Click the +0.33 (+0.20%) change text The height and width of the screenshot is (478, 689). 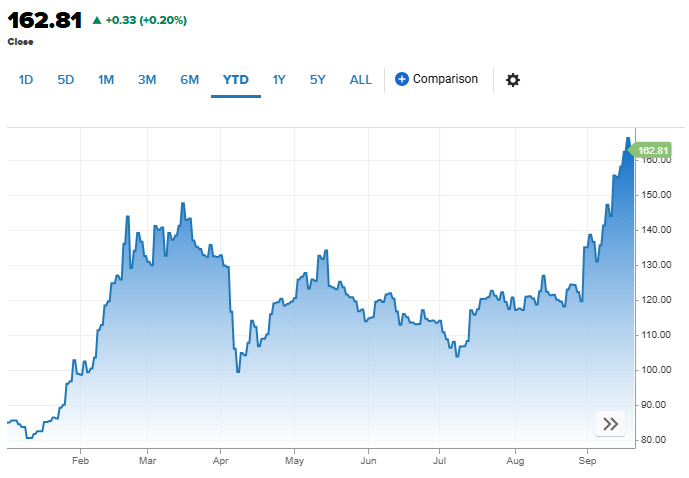(x=146, y=20)
